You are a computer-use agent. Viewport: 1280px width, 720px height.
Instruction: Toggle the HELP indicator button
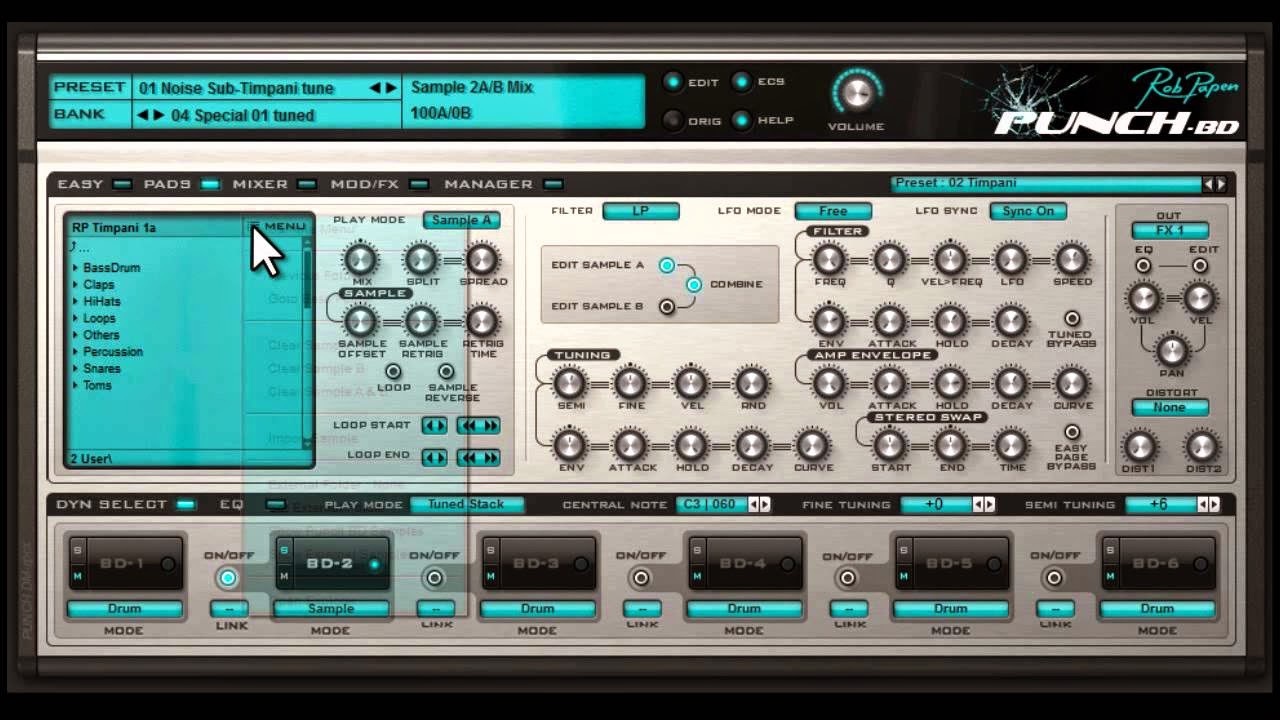(x=743, y=120)
